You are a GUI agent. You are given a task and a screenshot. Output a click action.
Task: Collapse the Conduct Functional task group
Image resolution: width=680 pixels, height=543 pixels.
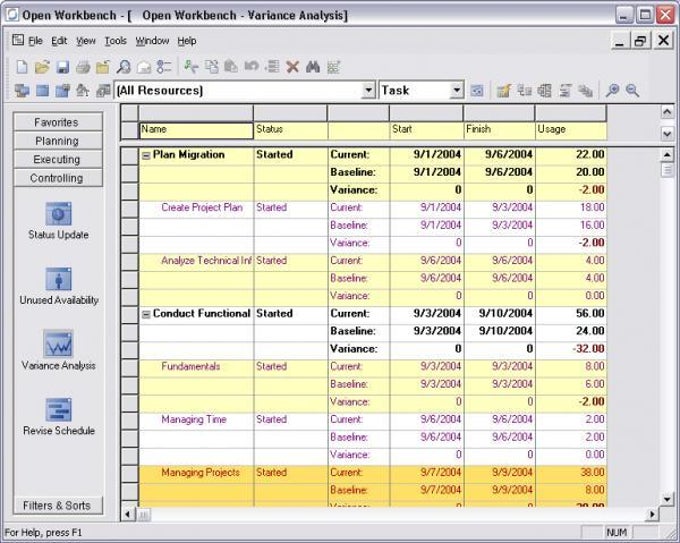(146, 314)
